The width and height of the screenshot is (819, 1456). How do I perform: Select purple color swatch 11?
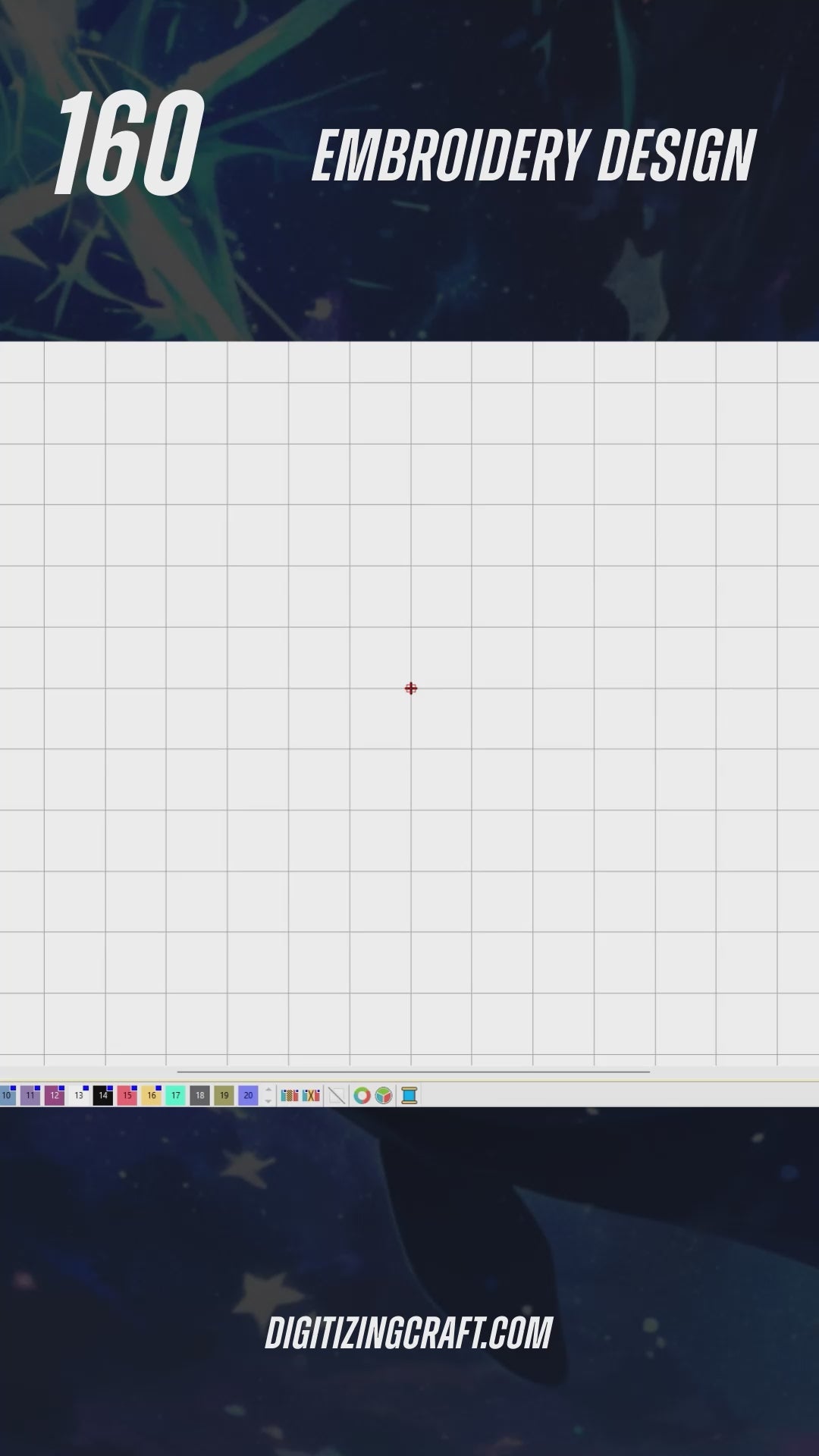click(x=30, y=1096)
